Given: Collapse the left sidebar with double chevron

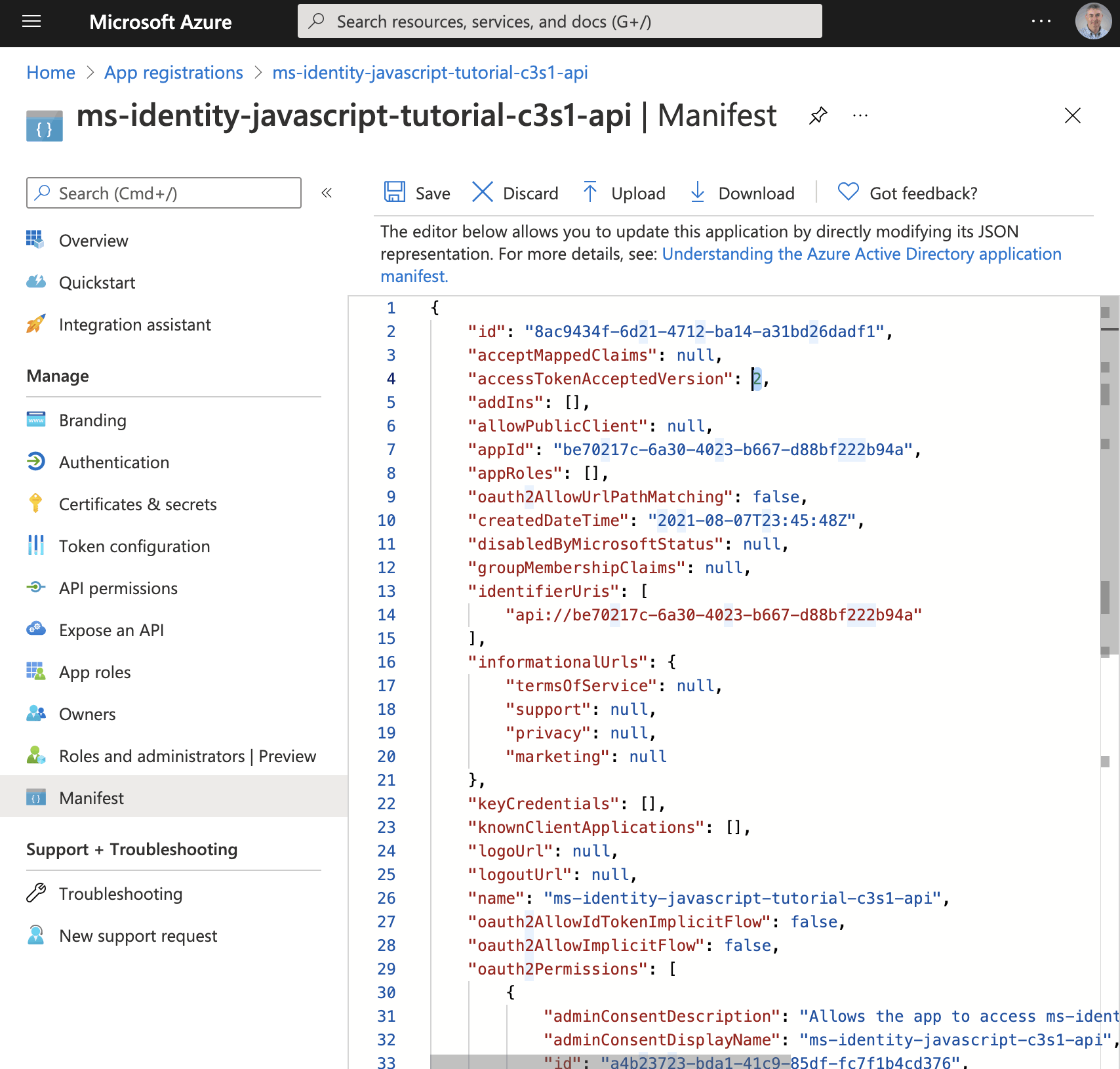Looking at the screenshot, I should click(x=327, y=193).
